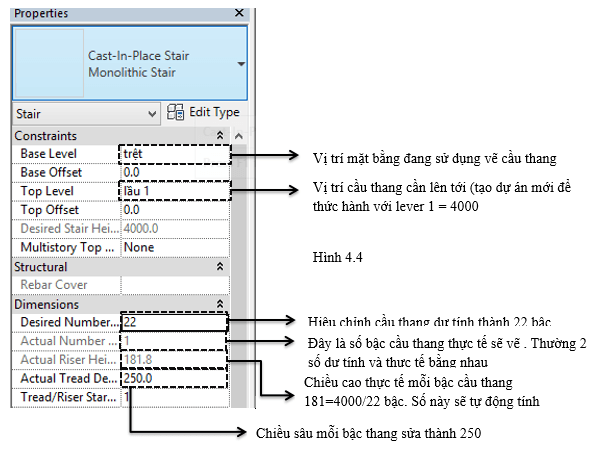Click the Edit Type icon
Viewport: 590px width, 451px height.
click(x=175, y=112)
